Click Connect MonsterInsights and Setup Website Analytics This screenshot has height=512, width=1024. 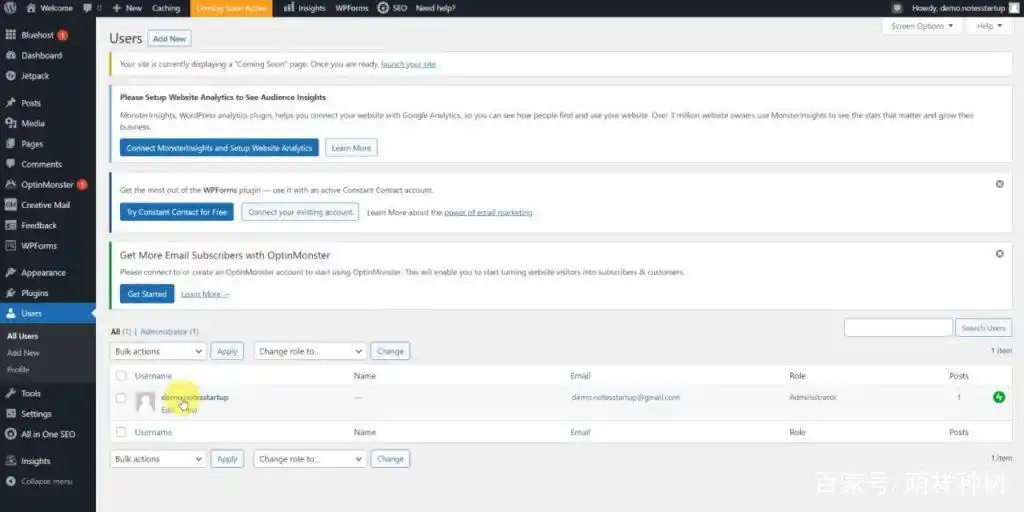click(219, 148)
